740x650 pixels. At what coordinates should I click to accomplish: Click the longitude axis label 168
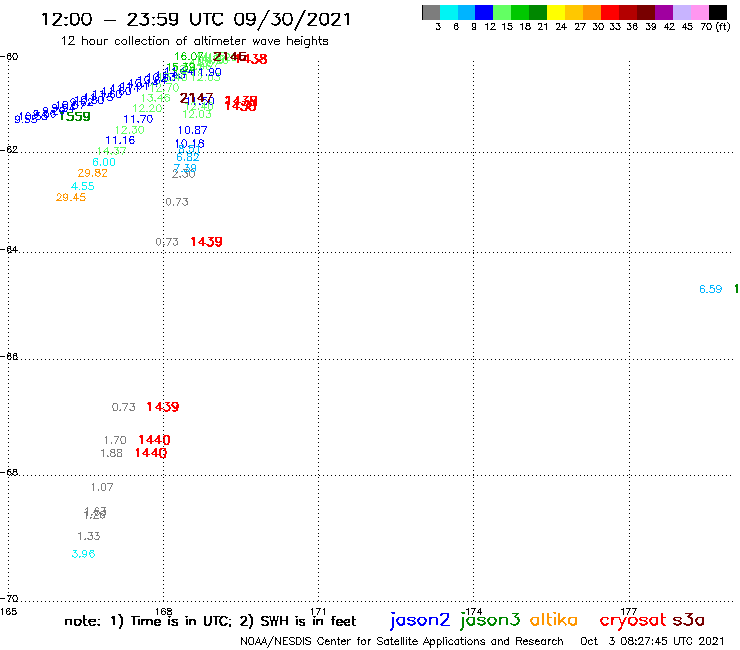(164, 611)
